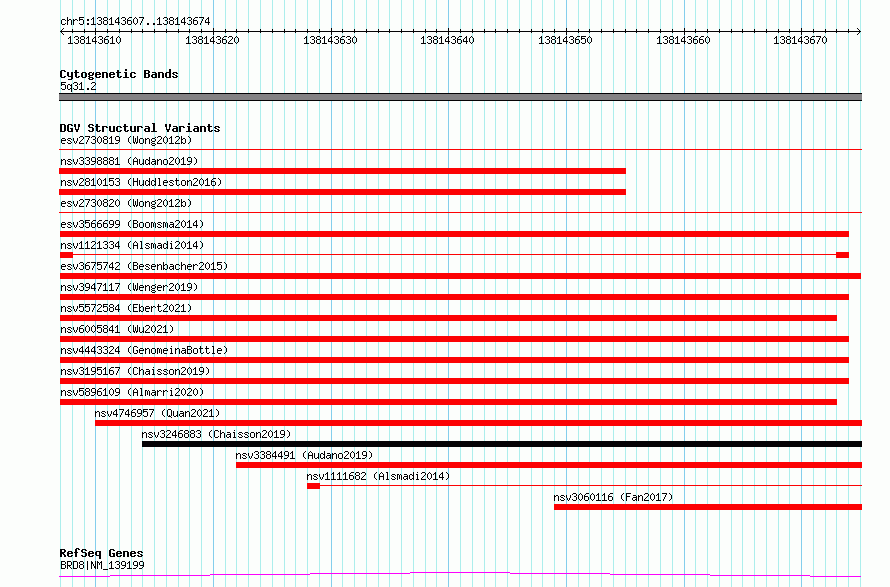The width and height of the screenshot is (890, 587).
Task: Open variant nsv3398881 (Audano2019) label
Action: click(x=129, y=161)
